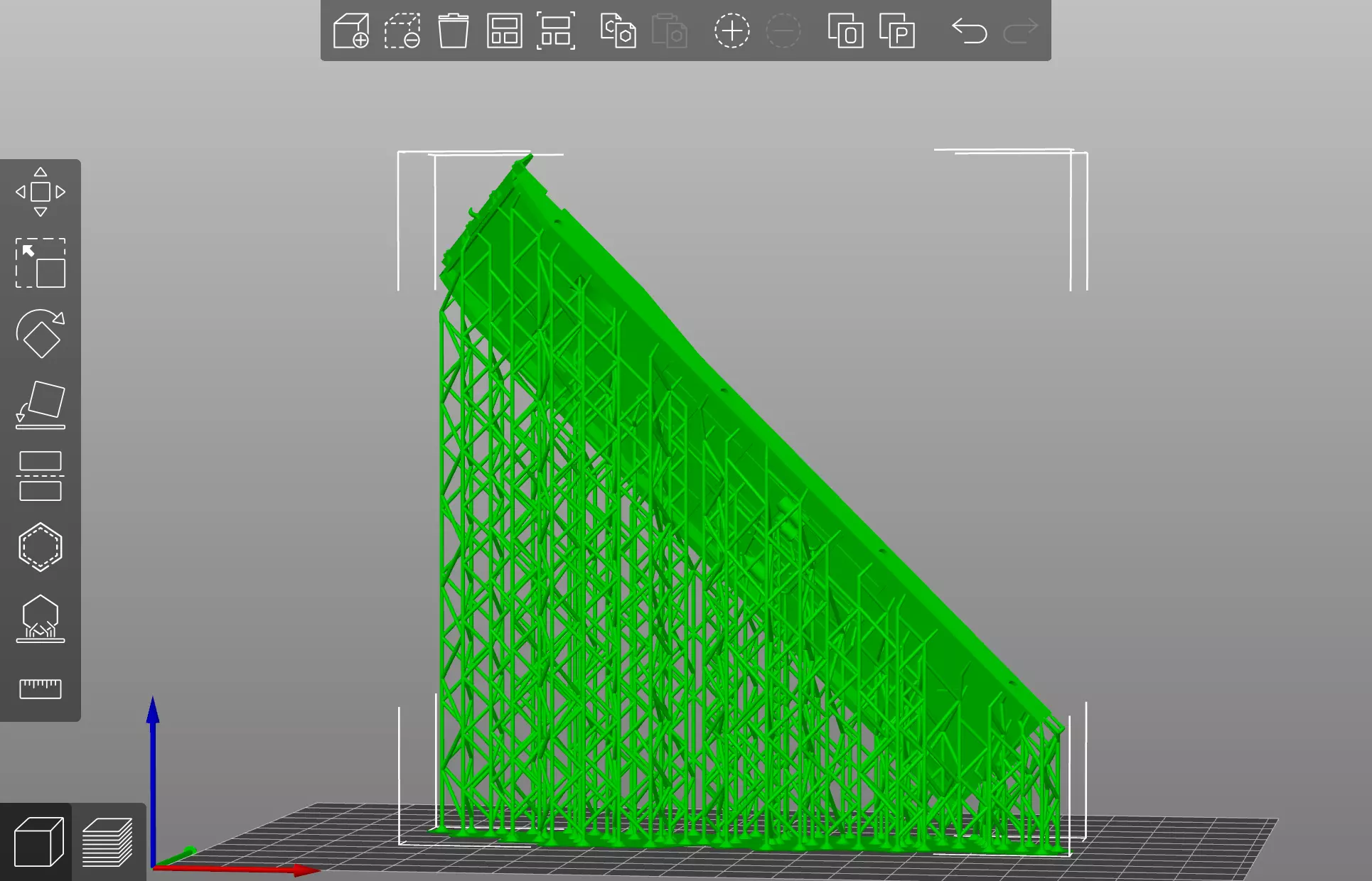The height and width of the screenshot is (881, 1372).
Task: Click the Undo arrow
Action: [x=969, y=31]
